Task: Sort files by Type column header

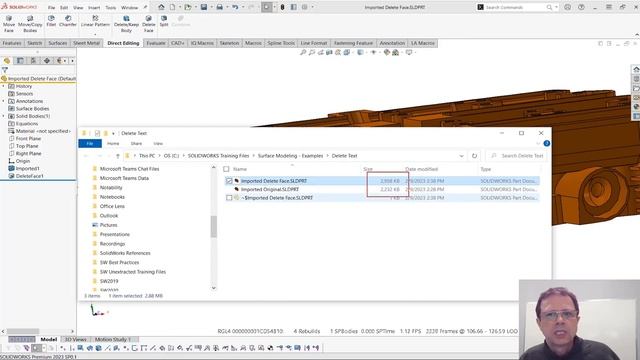Action: pyautogui.click(x=486, y=169)
